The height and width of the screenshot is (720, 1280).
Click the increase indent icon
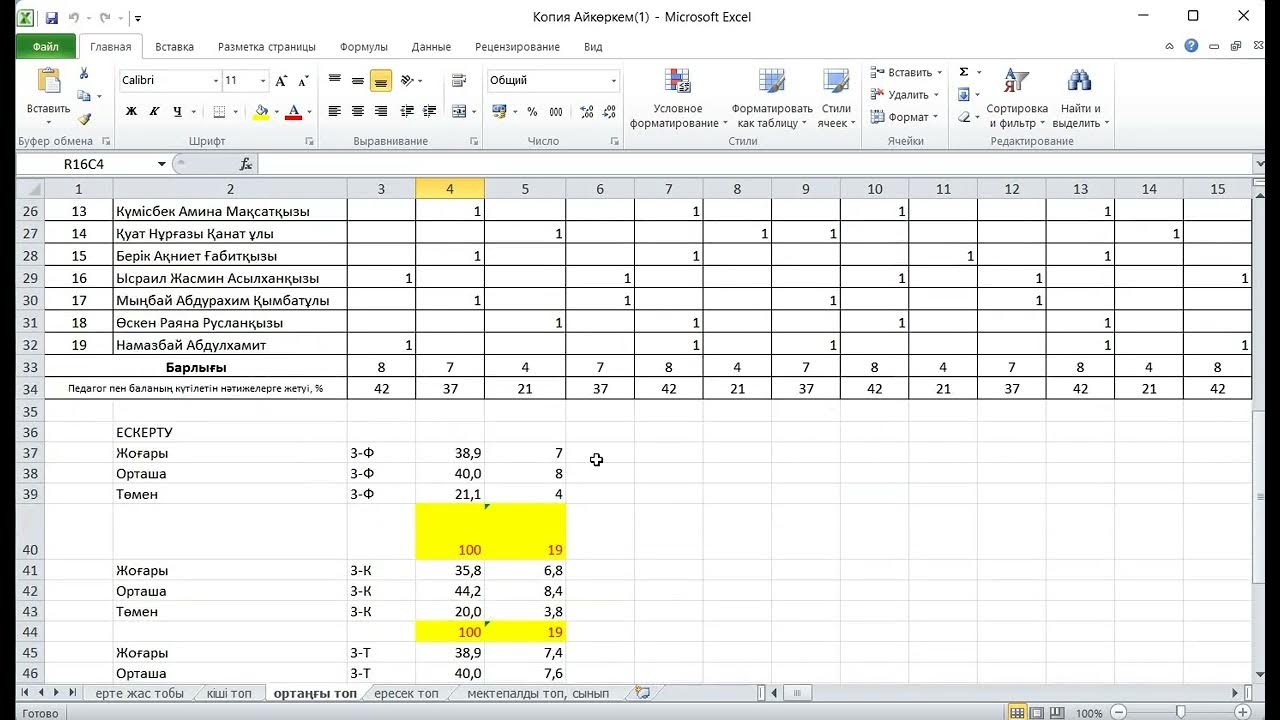[430, 112]
